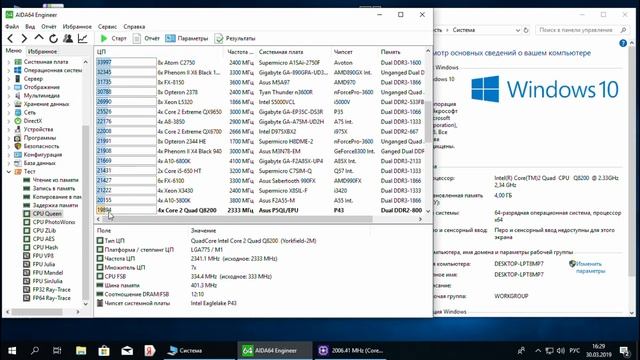
Task: Open the Избранное menu in menu bar
Action: tap(77, 27)
